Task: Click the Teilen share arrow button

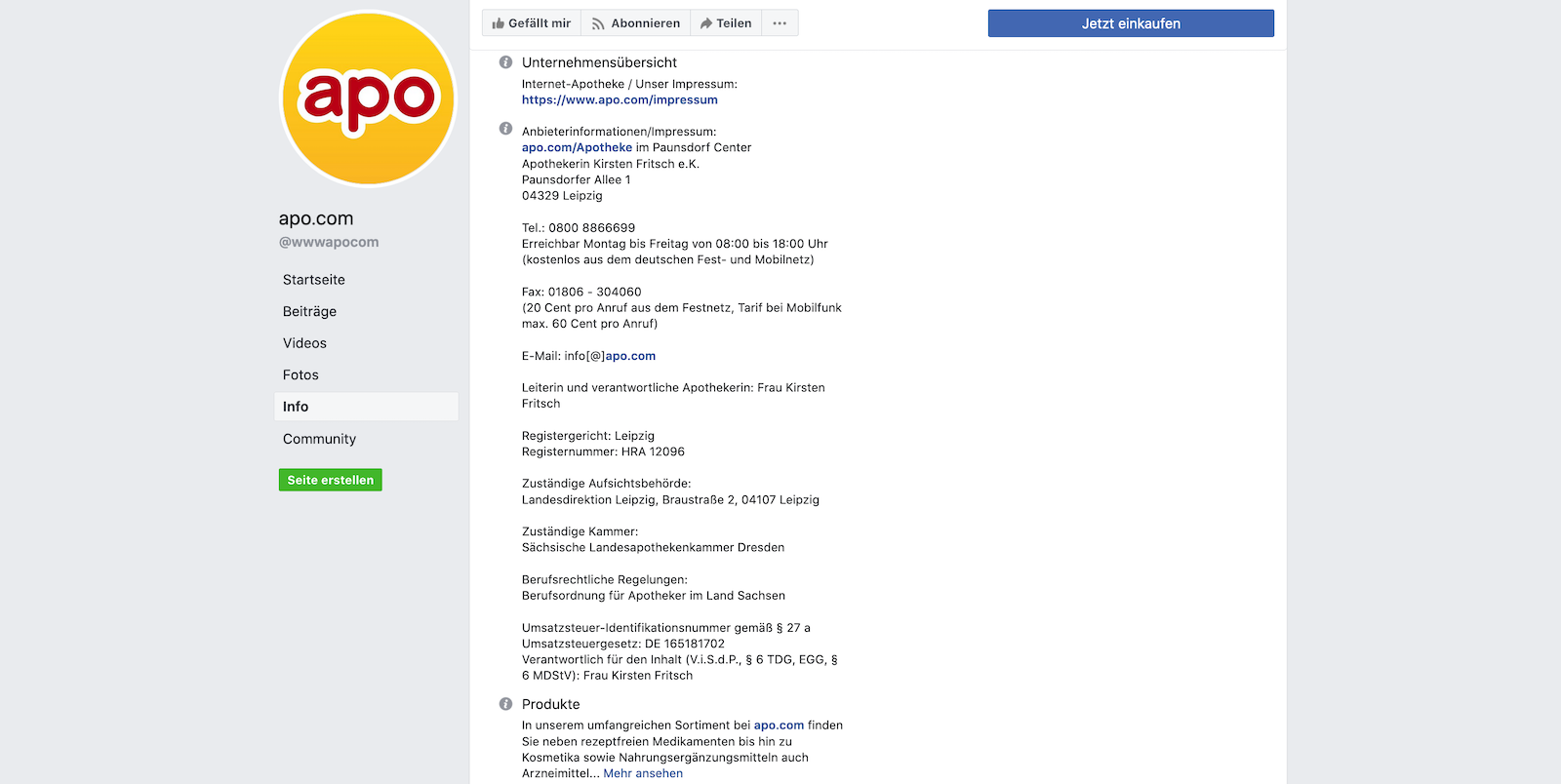Action: pos(726,23)
